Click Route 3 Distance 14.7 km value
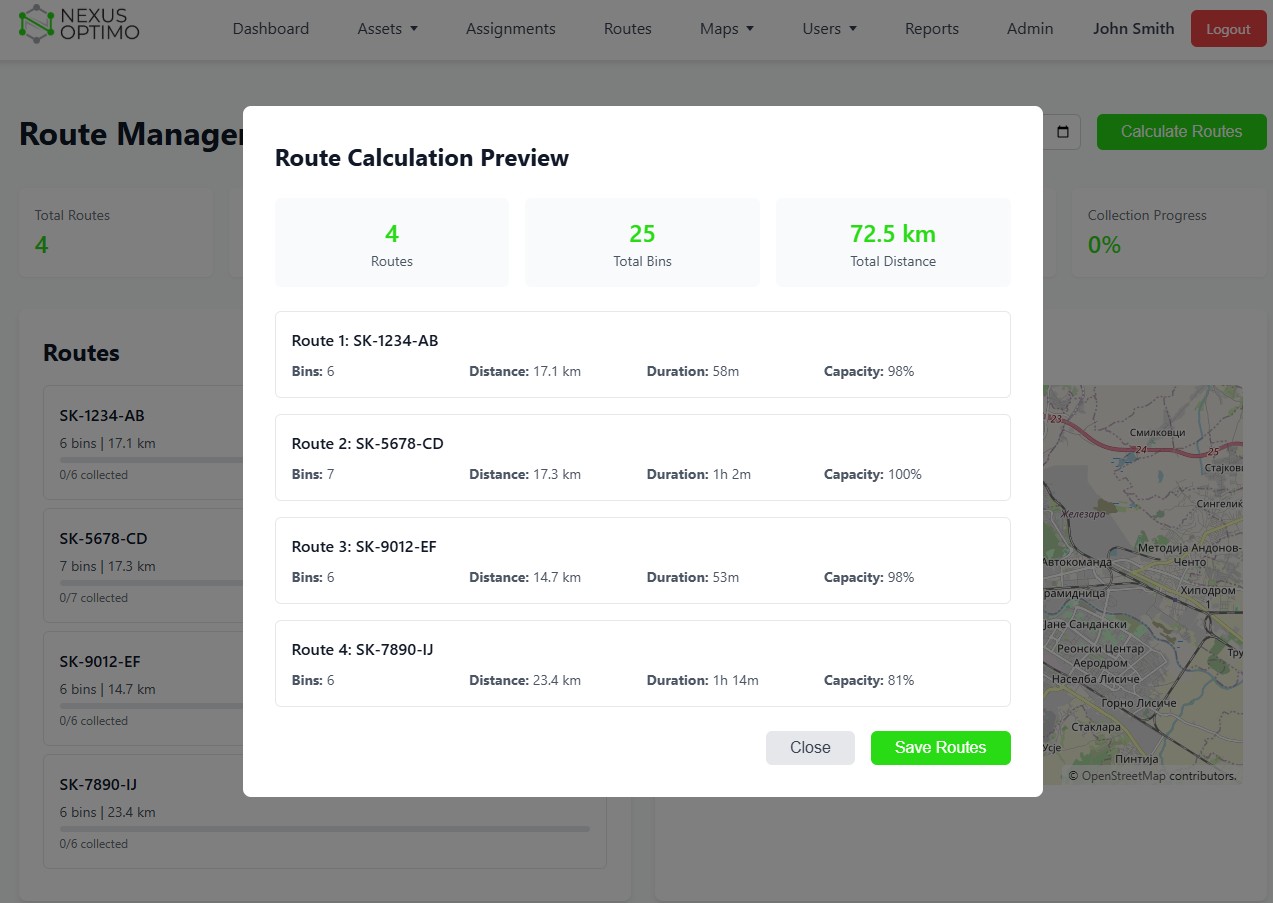This screenshot has width=1273, height=903. (557, 577)
